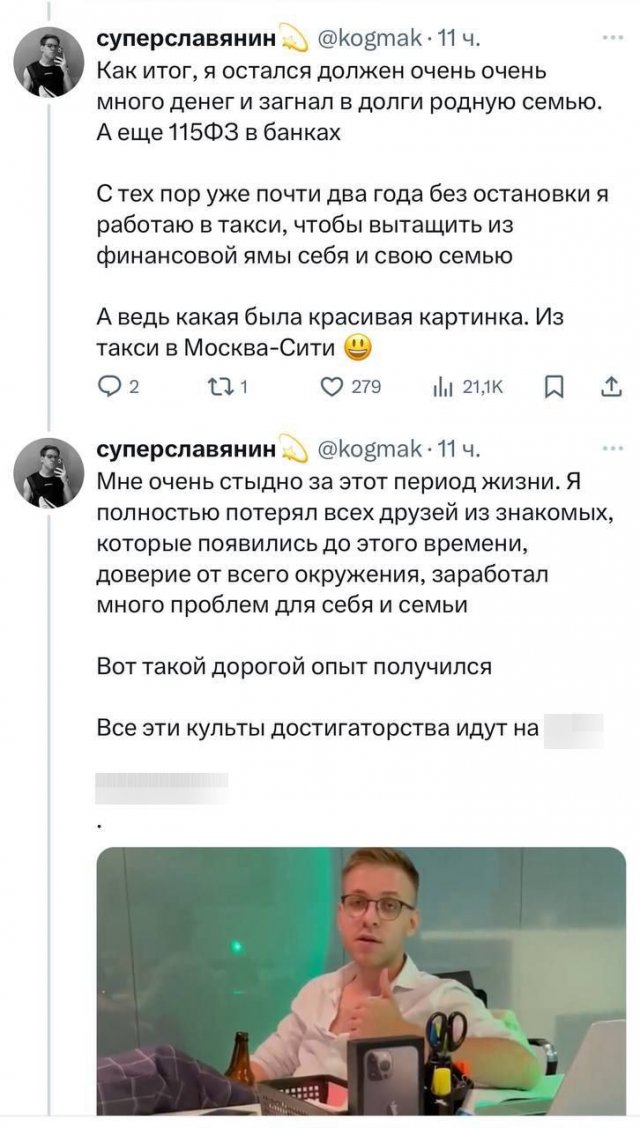Share the first tweet
Viewport: 640px width, 1128px height.
[x=609, y=387]
